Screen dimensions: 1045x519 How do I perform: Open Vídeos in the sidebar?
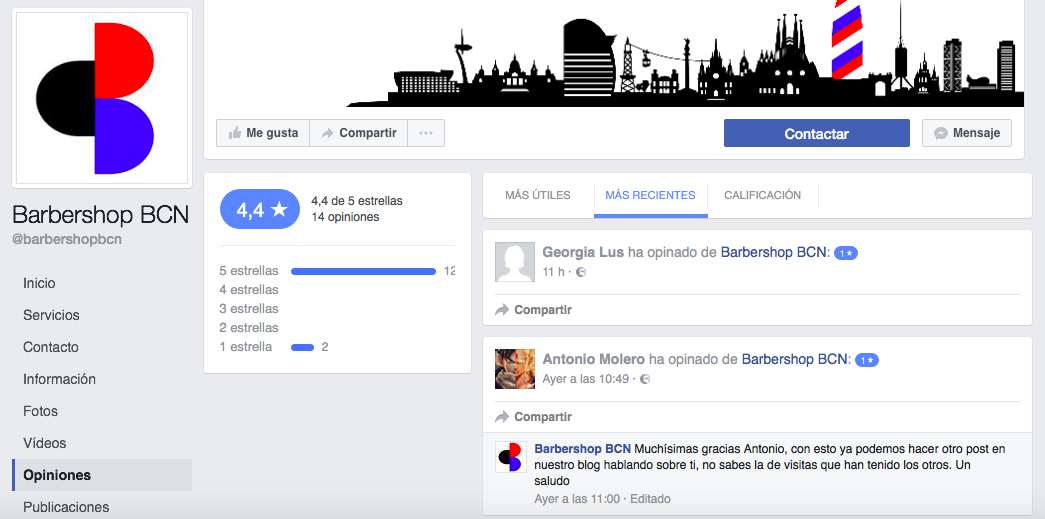tap(45, 443)
